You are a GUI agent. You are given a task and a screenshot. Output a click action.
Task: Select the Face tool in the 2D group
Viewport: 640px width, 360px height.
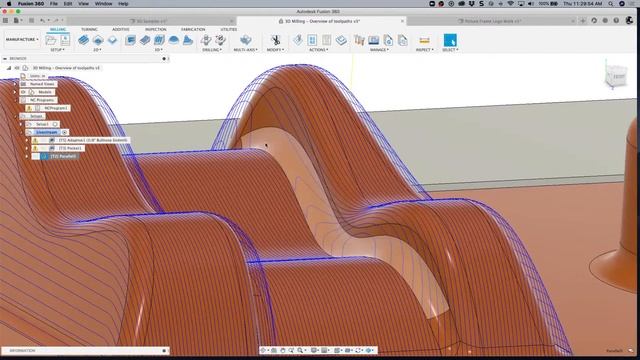(112, 40)
